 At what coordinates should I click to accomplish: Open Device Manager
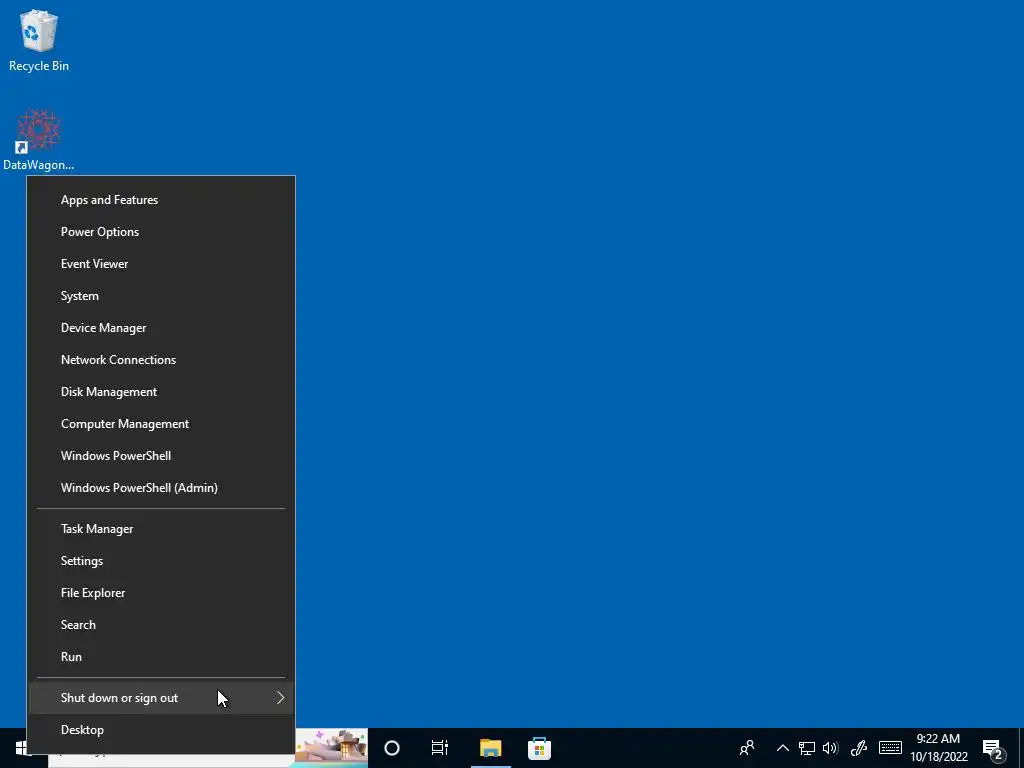[x=161, y=328]
